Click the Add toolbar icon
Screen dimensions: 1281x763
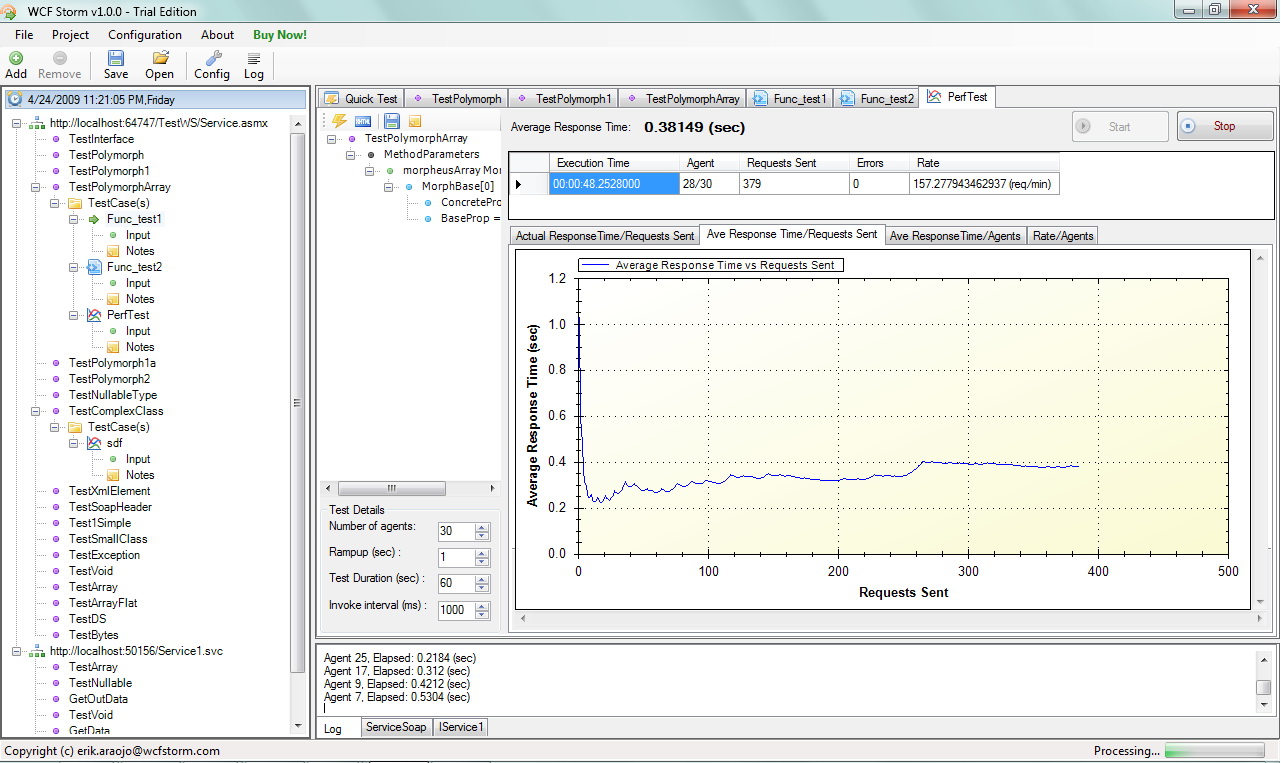tap(16, 65)
